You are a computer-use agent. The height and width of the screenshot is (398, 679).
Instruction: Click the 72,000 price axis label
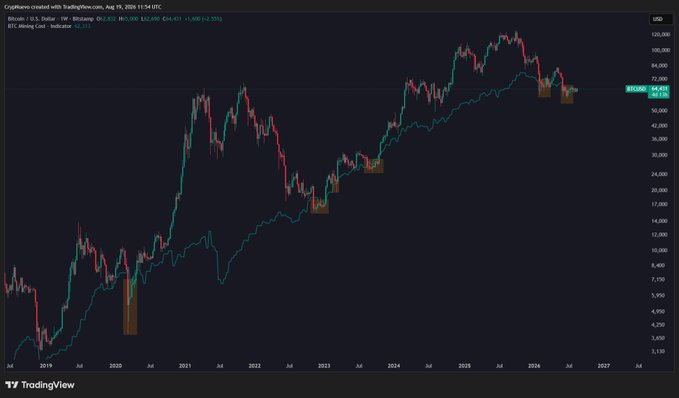(x=661, y=79)
